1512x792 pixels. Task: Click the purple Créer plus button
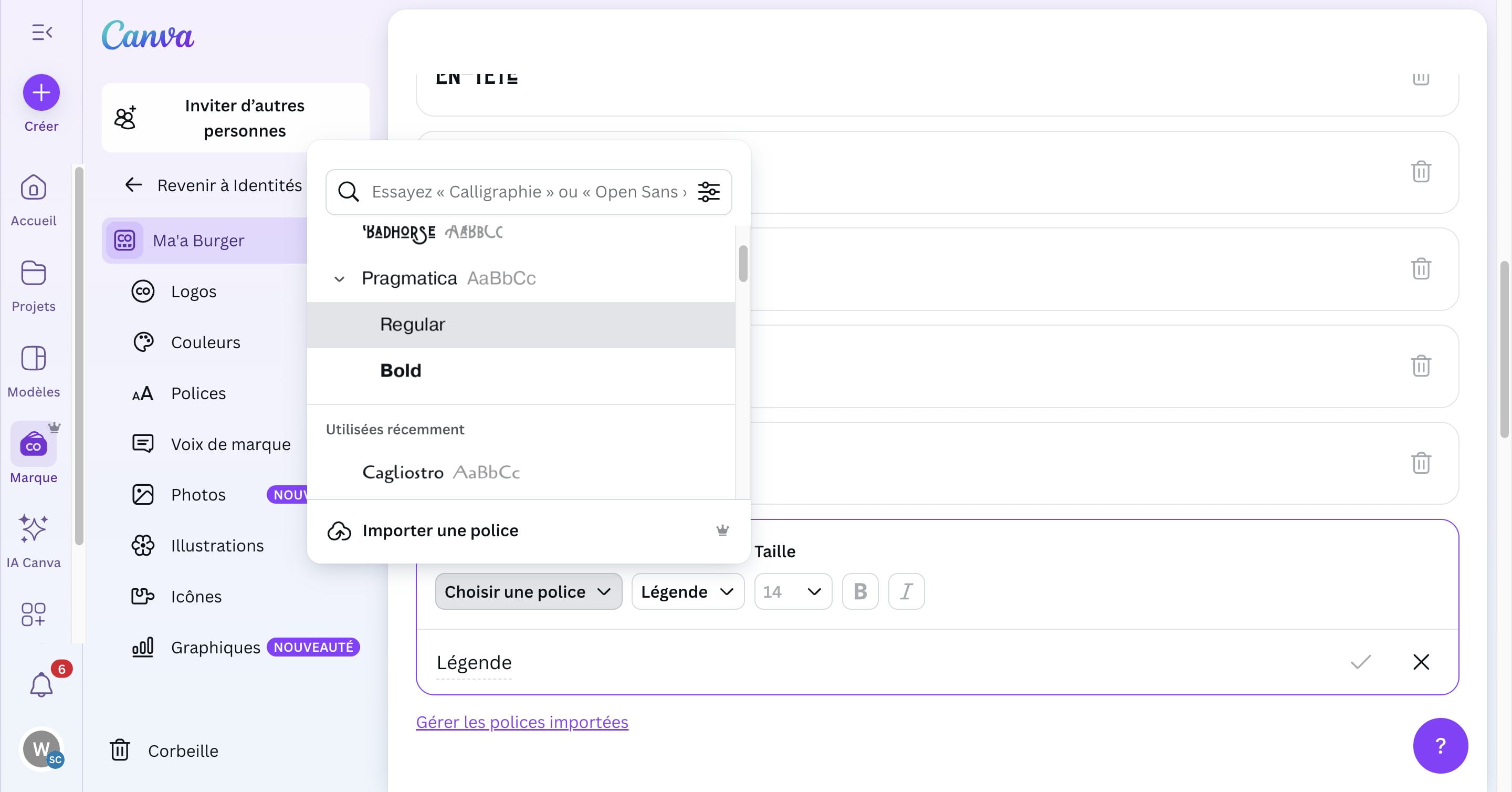pyautogui.click(x=41, y=92)
